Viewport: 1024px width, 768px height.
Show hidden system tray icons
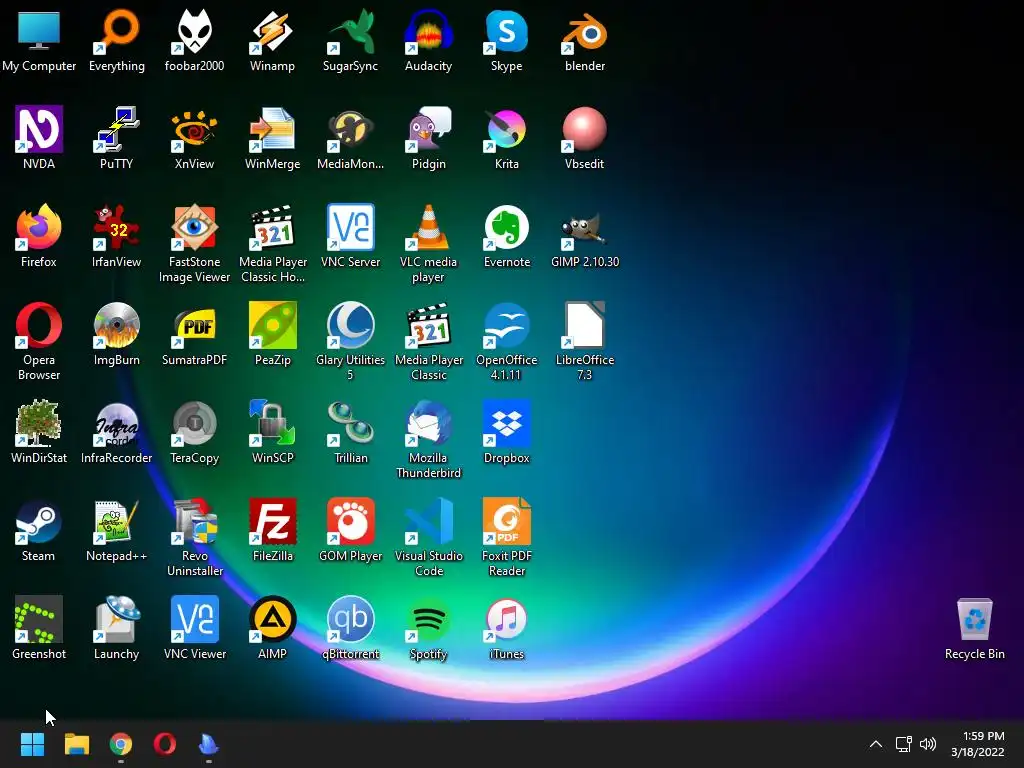click(x=876, y=744)
